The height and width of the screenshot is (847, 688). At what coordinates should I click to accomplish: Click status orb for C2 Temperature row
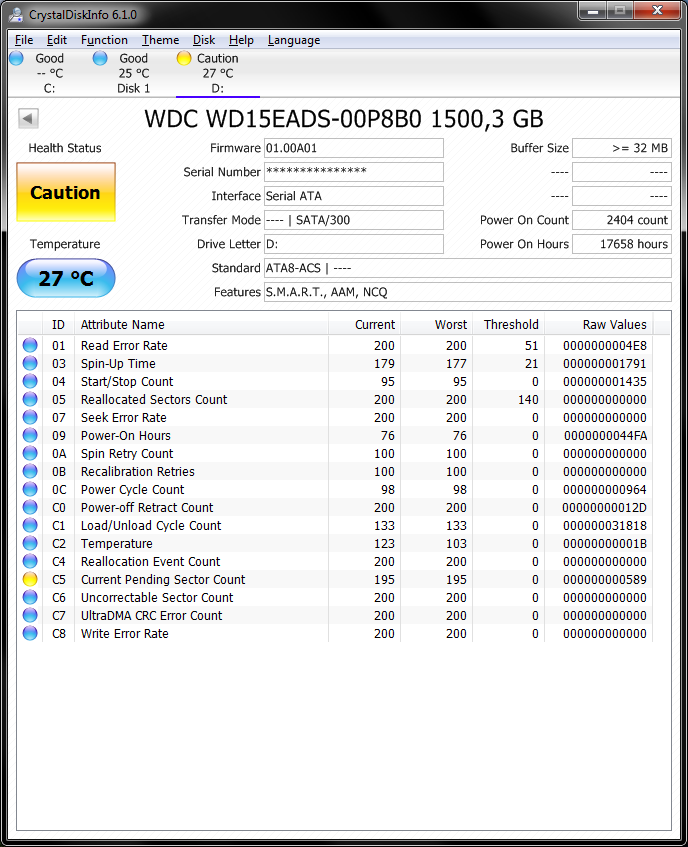pyautogui.click(x=30, y=543)
